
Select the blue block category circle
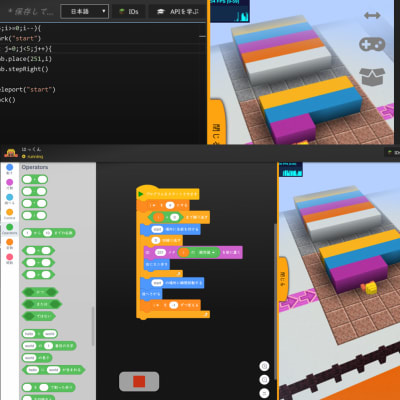click(10, 167)
